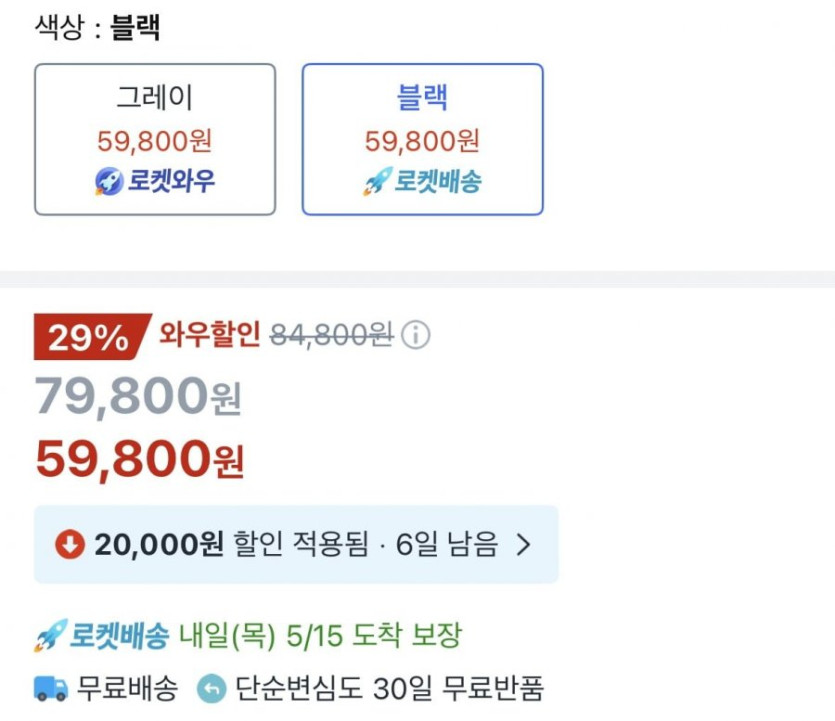835x721 pixels.
Task: Click the 색상 : 블랙 label
Action: click(97, 27)
